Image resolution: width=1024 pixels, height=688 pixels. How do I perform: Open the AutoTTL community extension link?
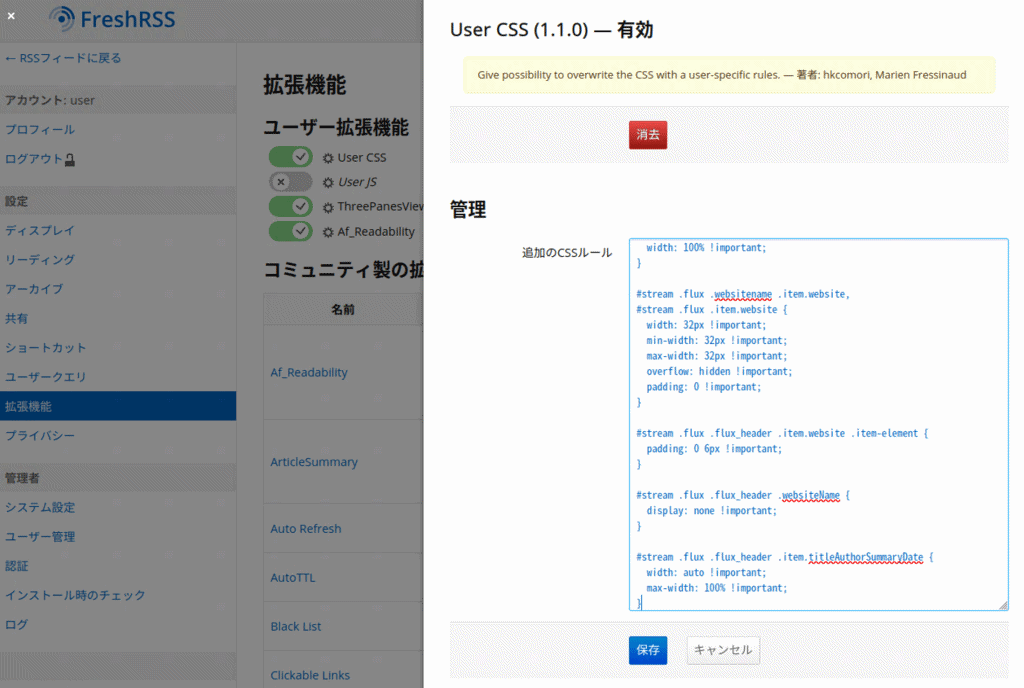(292, 578)
